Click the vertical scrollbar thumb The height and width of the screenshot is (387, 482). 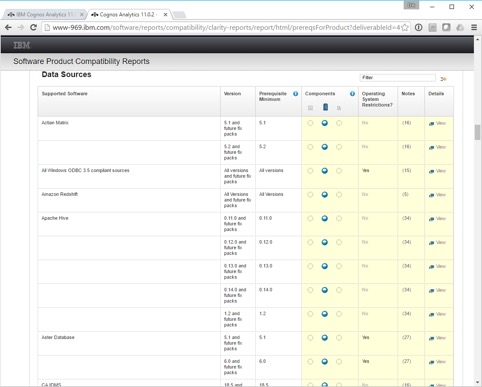[x=477, y=133]
